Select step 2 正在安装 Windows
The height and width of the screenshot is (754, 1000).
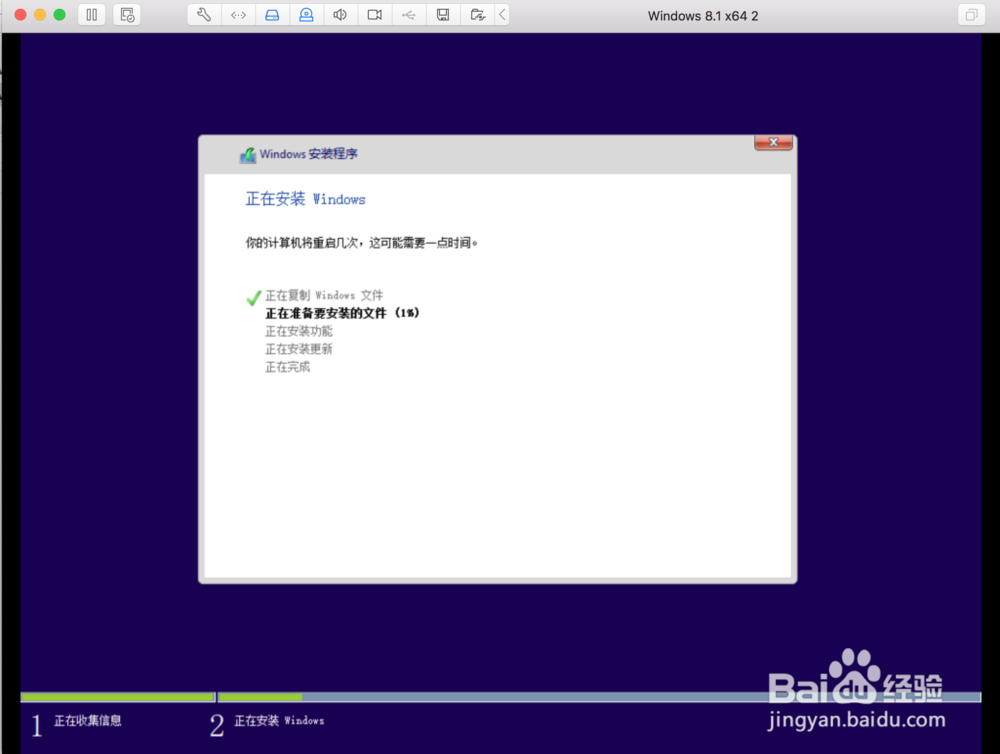(x=280, y=720)
